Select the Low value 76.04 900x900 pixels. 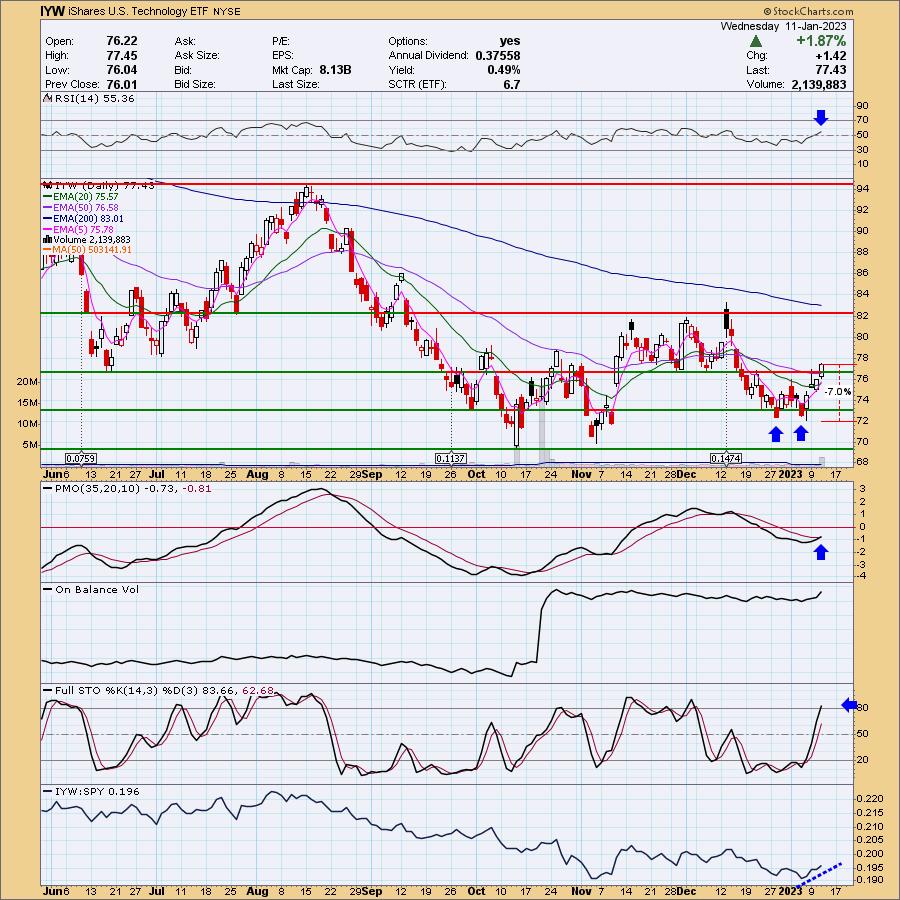(x=122, y=69)
